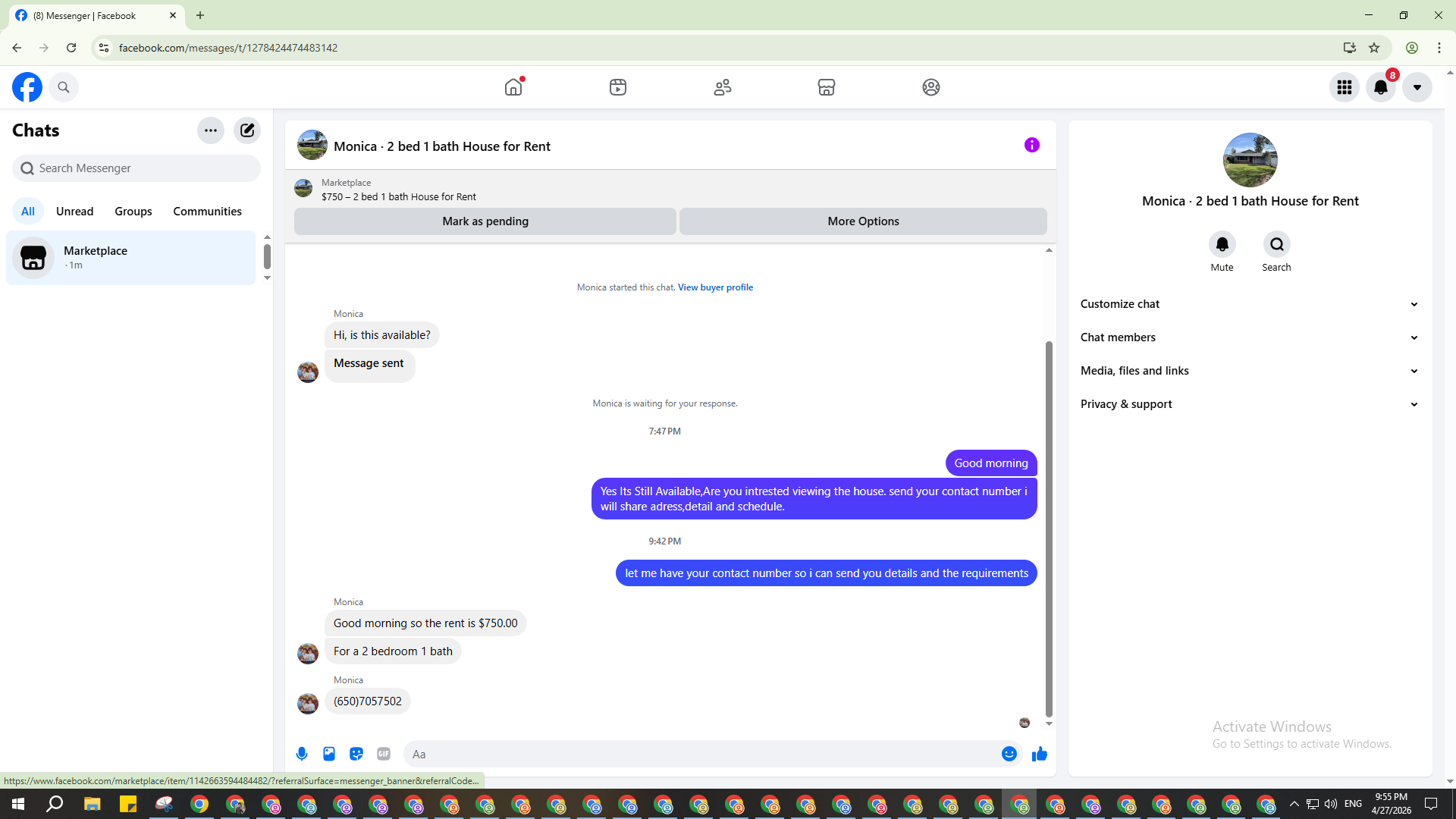Click Mark as pending button
1456x819 pixels.
coord(485,221)
